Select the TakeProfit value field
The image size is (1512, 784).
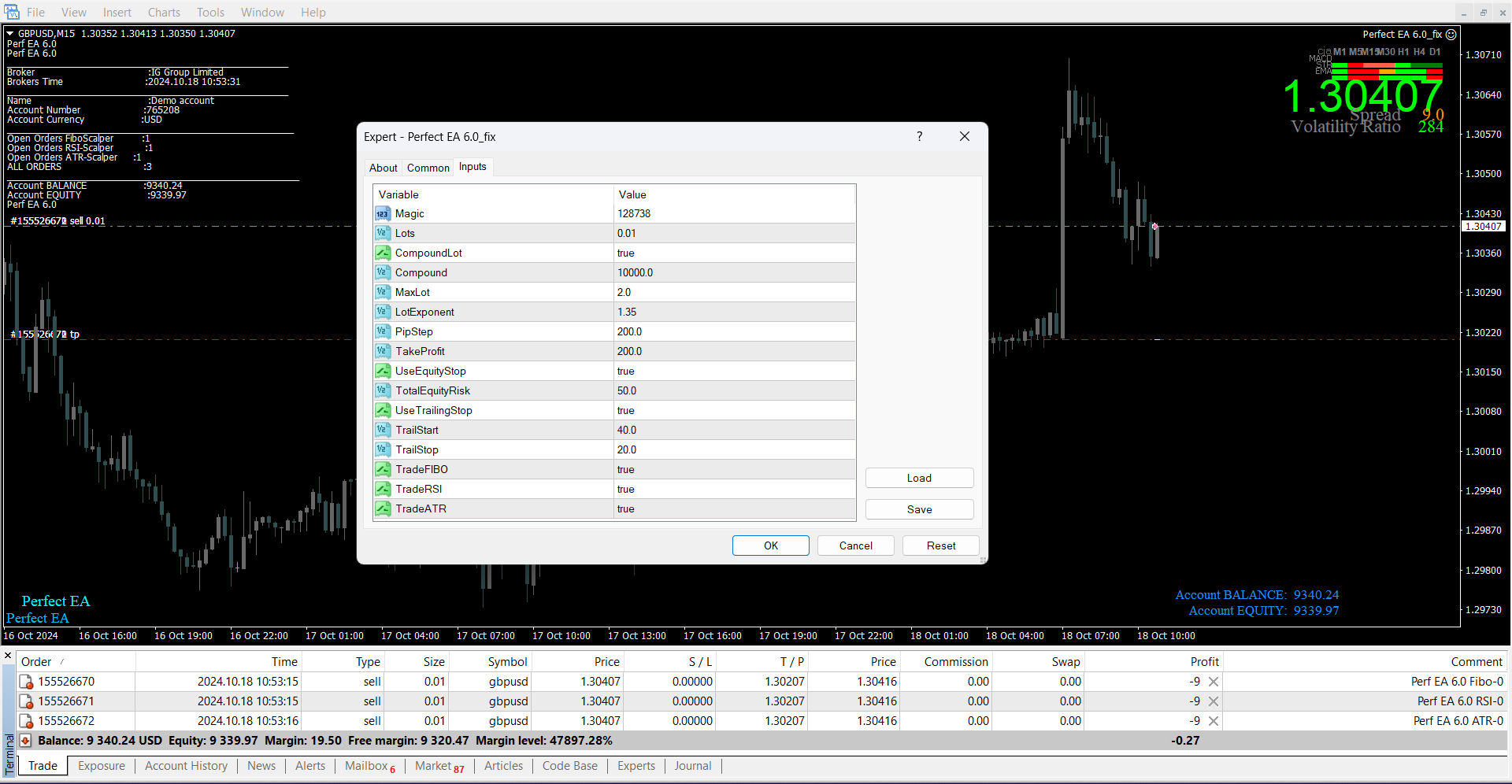(x=732, y=352)
